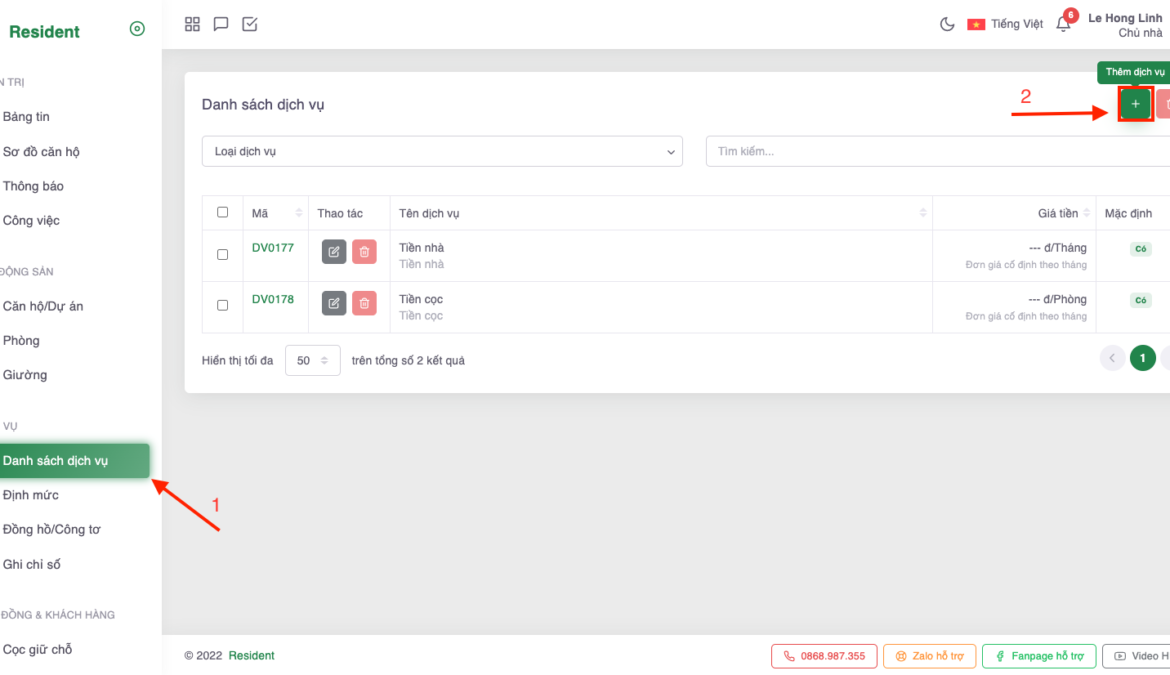This screenshot has height=675, width=1170.
Task: Click the edit icon for DV0178
Action: coord(334,303)
